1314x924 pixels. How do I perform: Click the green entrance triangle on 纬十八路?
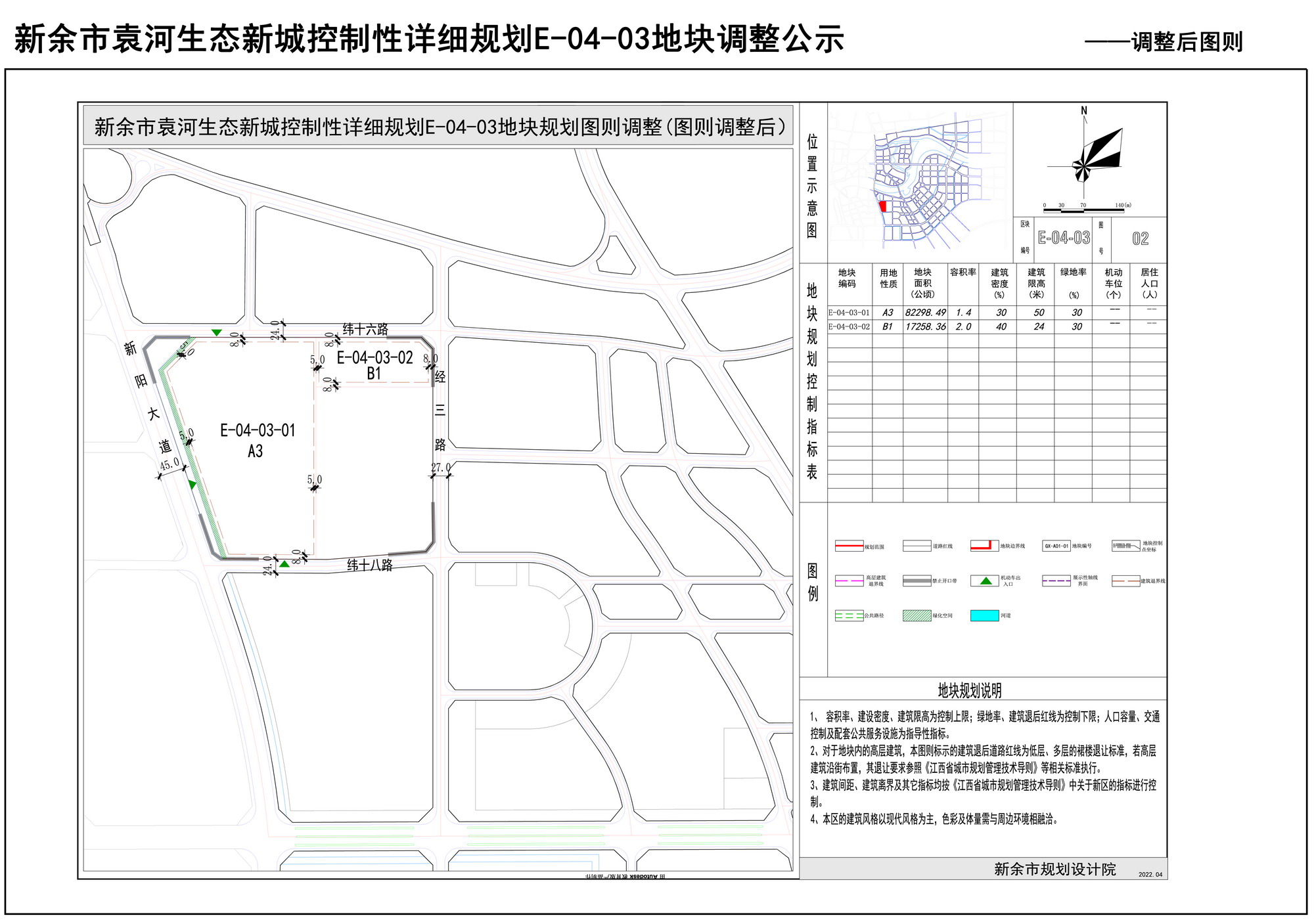284,563
